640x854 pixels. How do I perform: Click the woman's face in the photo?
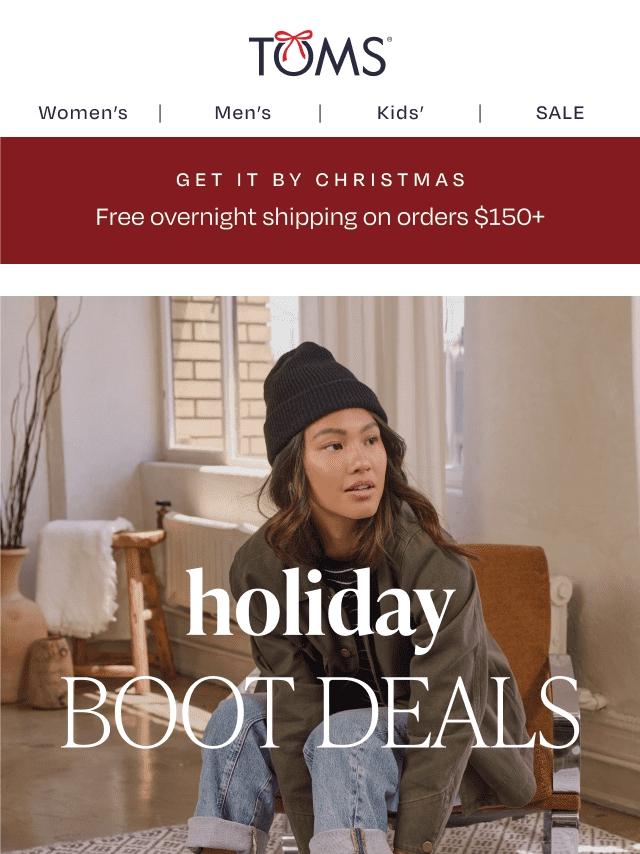point(344,469)
